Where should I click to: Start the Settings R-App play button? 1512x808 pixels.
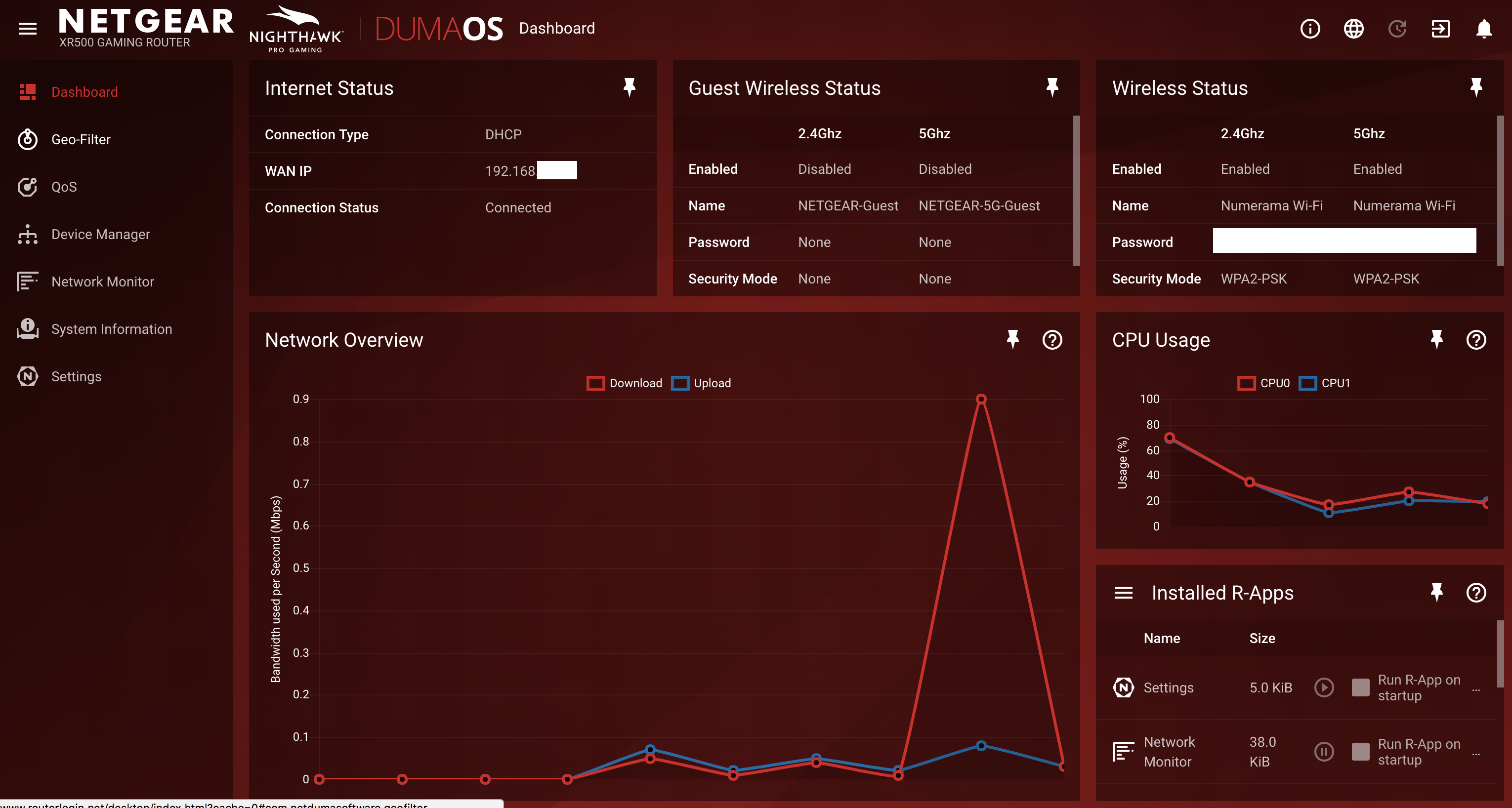[1324, 687]
